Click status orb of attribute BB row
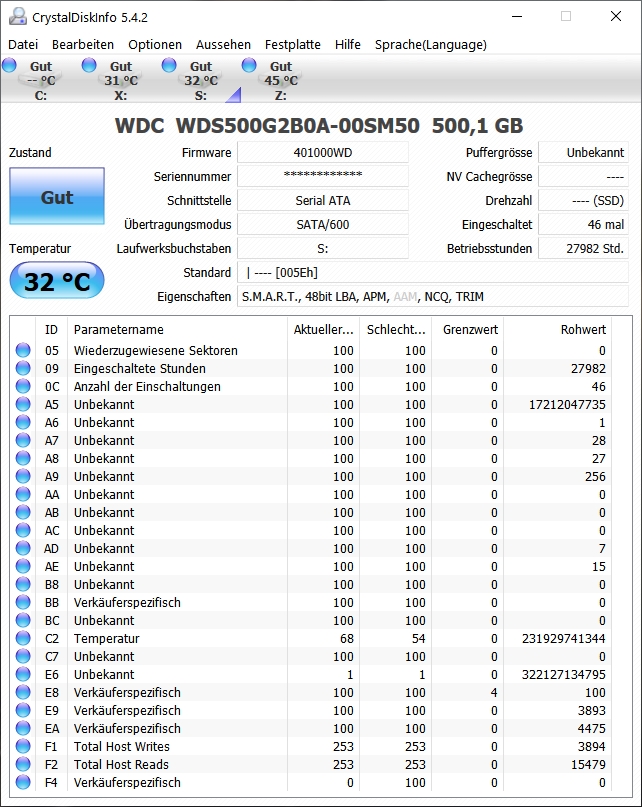Screen dimensions: 642x807 point(23,602)
